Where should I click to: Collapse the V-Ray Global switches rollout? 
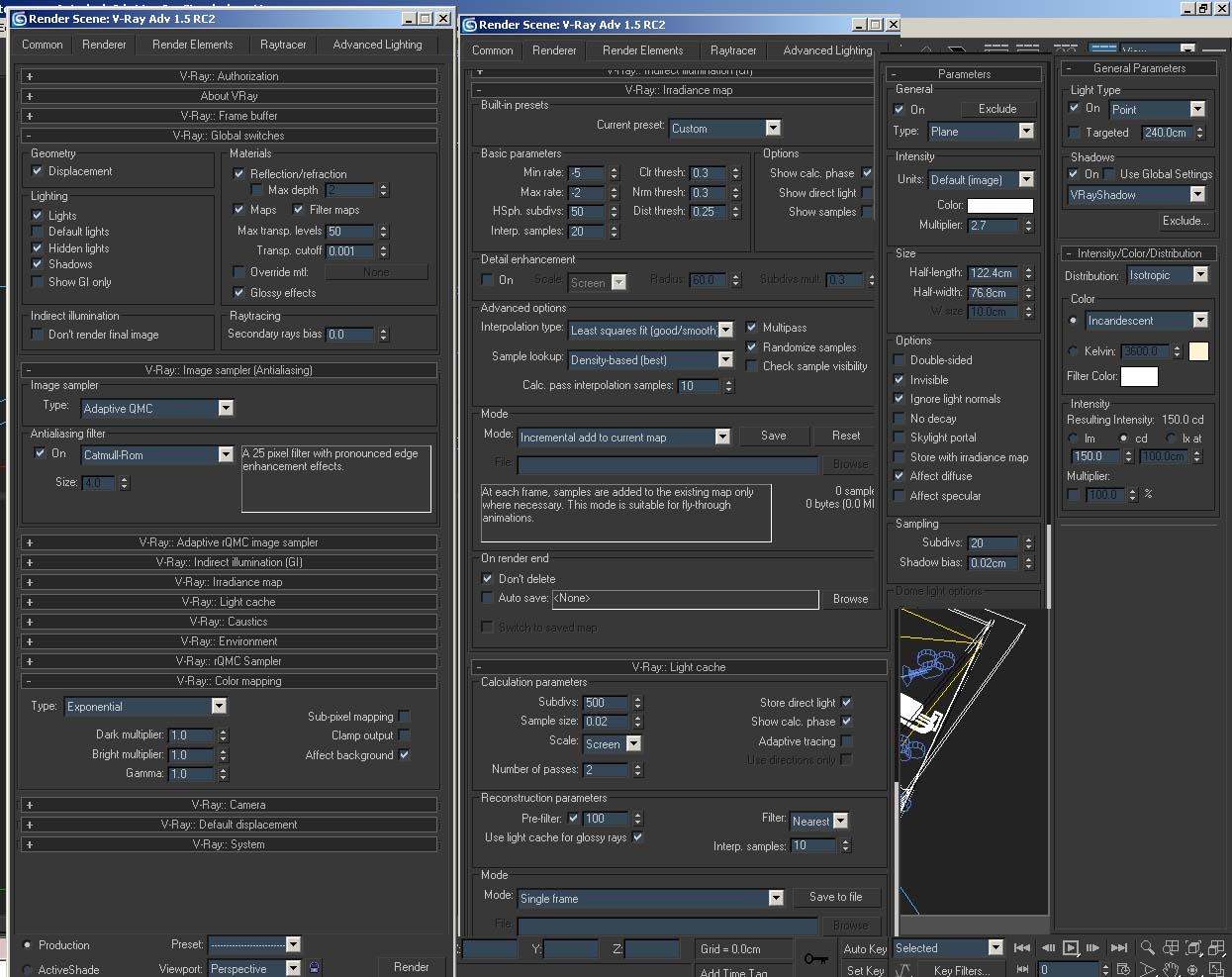pyautogui.click(x=229, y=136)
